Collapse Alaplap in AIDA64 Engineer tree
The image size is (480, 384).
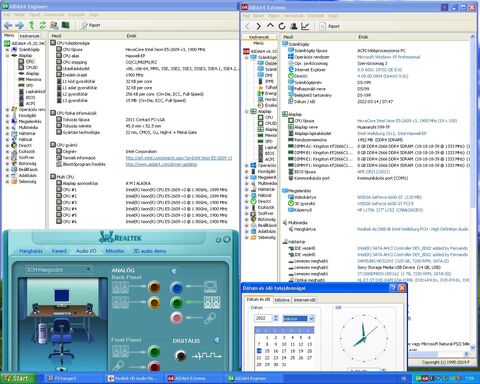tap(7, 55)
